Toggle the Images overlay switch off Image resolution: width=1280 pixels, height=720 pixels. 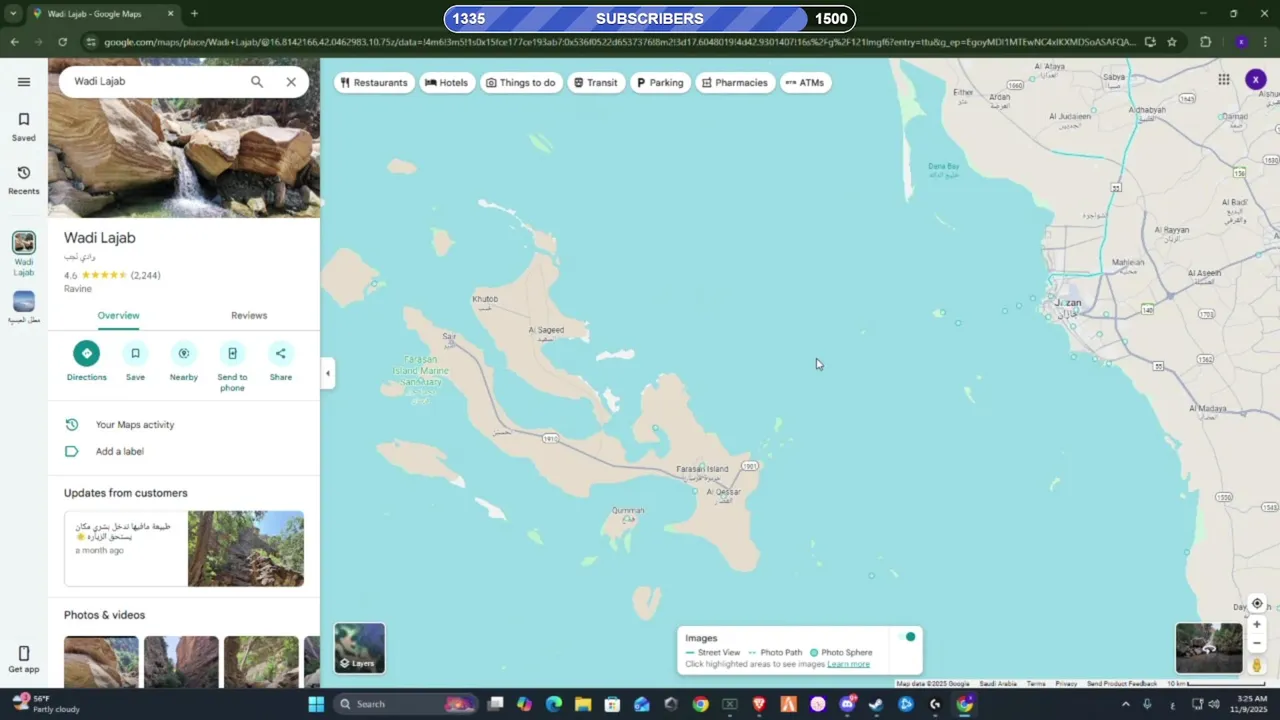[906, 637]
